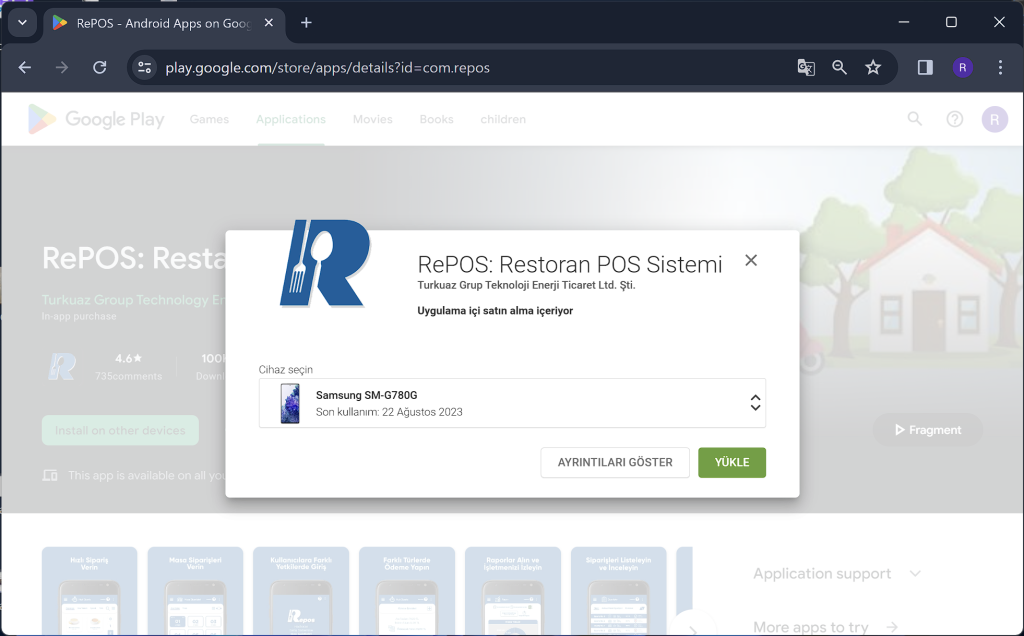Select the RePOS Android Apps tab
This screenshot has height=636, width=1024.
click(x=163, y=24)
